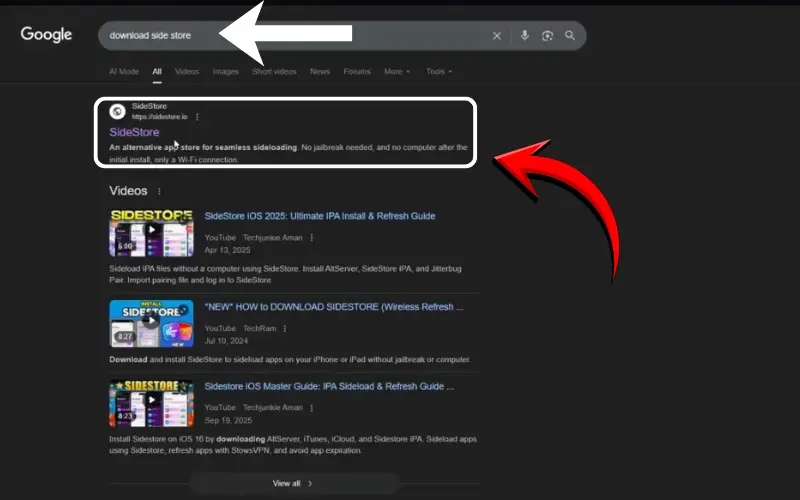Open options menu for Techjunkie Aman April video
Image resolution: width=800 pixels, height=500 pixels.
(312, 238)
